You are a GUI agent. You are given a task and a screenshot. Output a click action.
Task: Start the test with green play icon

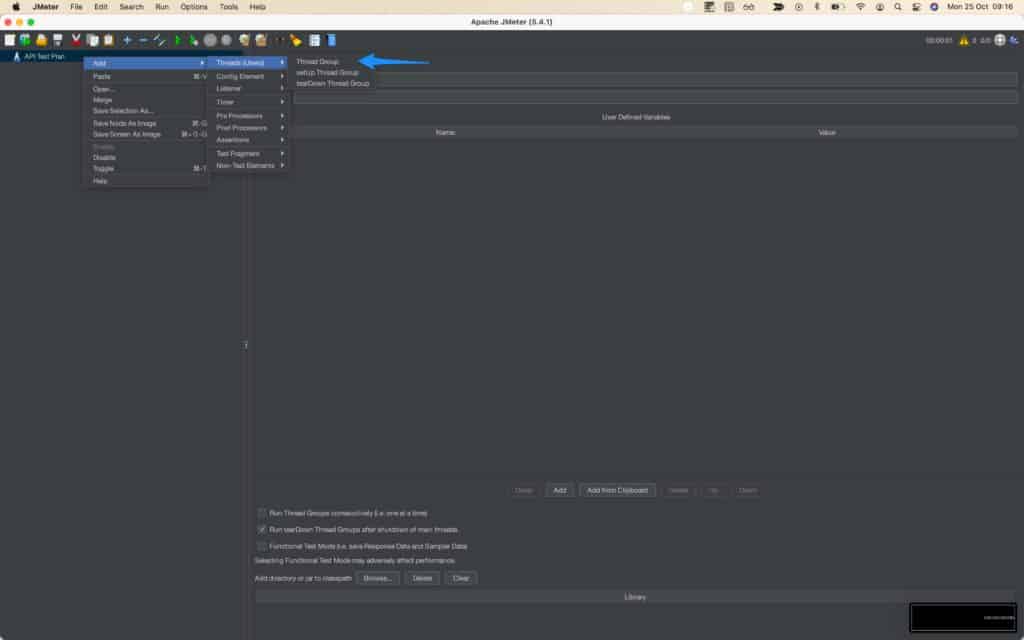pos(178,40)
